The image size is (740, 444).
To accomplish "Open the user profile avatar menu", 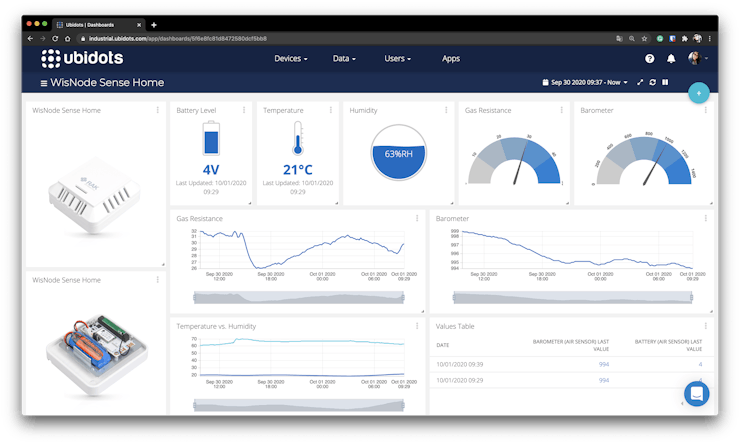I will pos(697,58).
